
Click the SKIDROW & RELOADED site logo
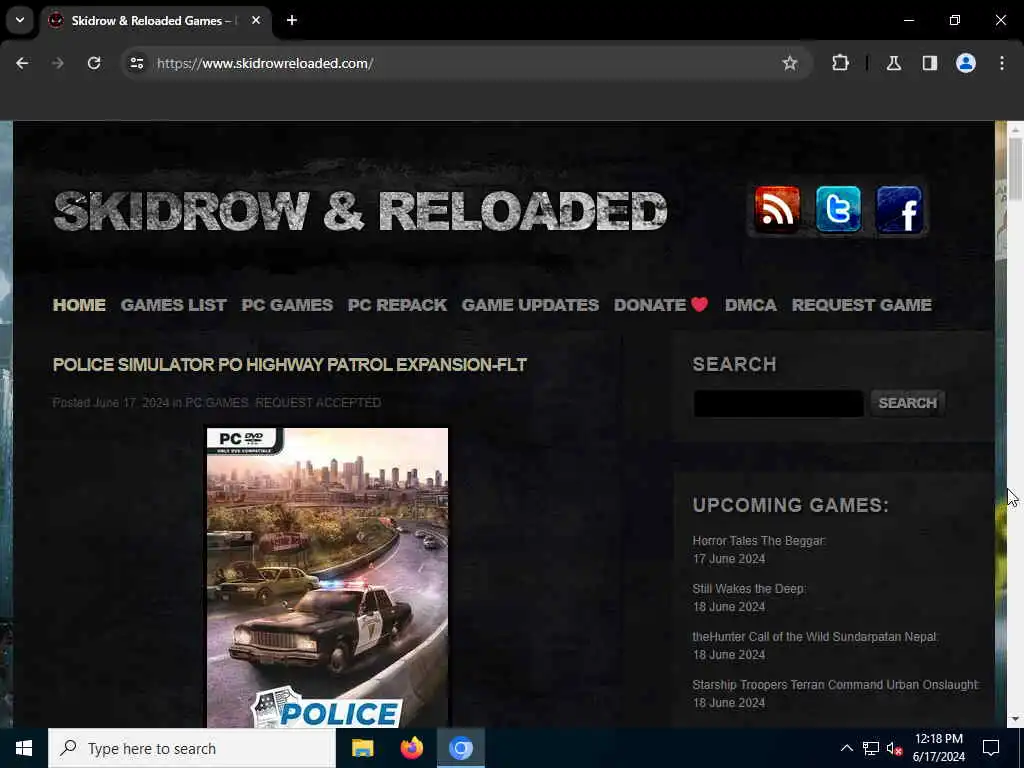tap(360, 211)
